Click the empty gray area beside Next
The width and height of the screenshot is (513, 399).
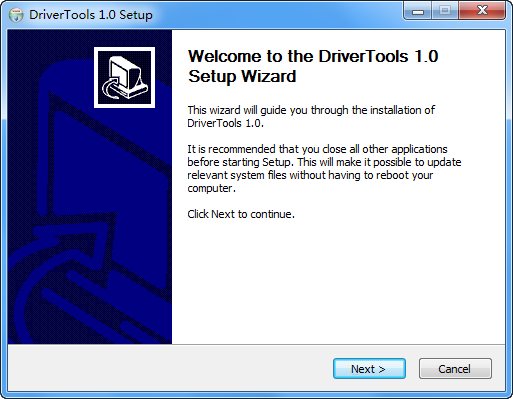coord(167,368)
